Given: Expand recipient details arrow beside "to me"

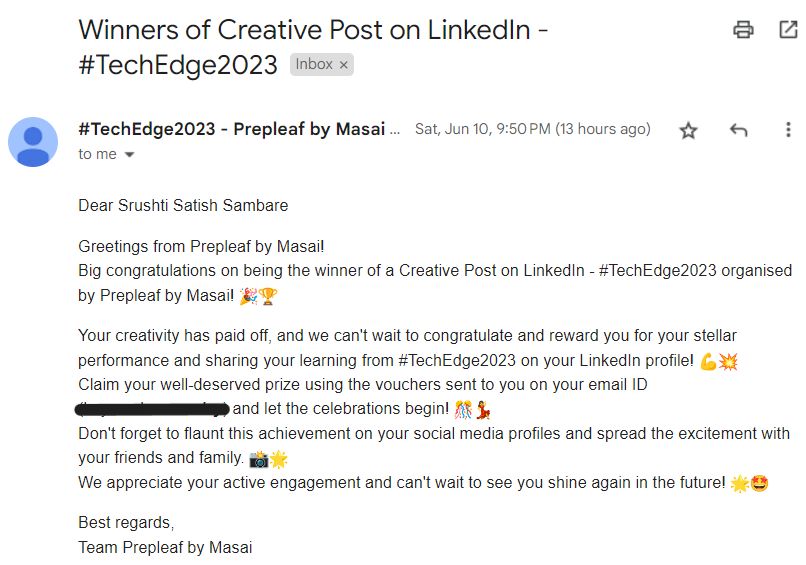Looking at the screenshot, I should pos(129,155).
